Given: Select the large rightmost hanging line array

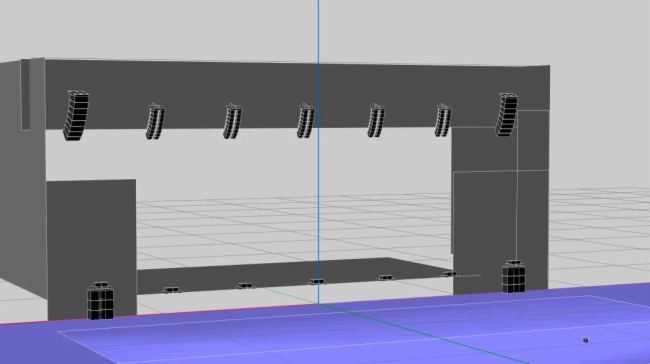Looking at the screenshot, I should (507, 114).
